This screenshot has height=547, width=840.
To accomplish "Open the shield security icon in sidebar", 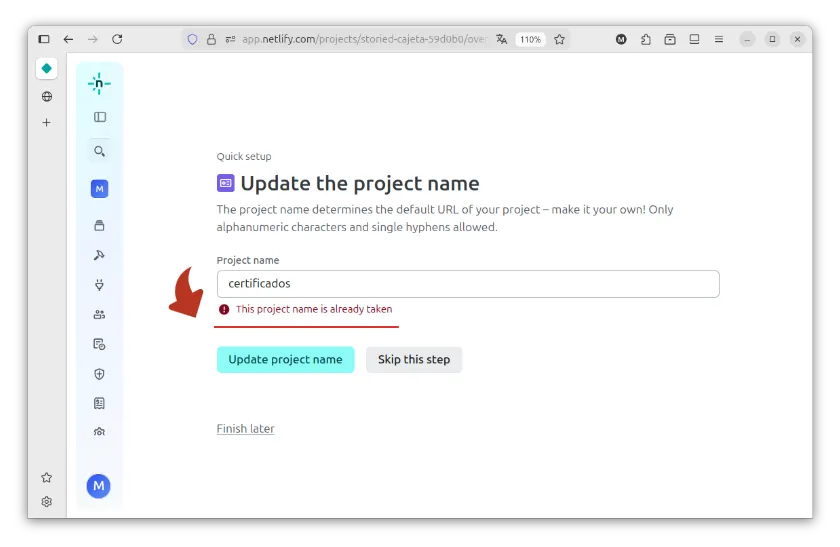I will [x=99, y=374].
